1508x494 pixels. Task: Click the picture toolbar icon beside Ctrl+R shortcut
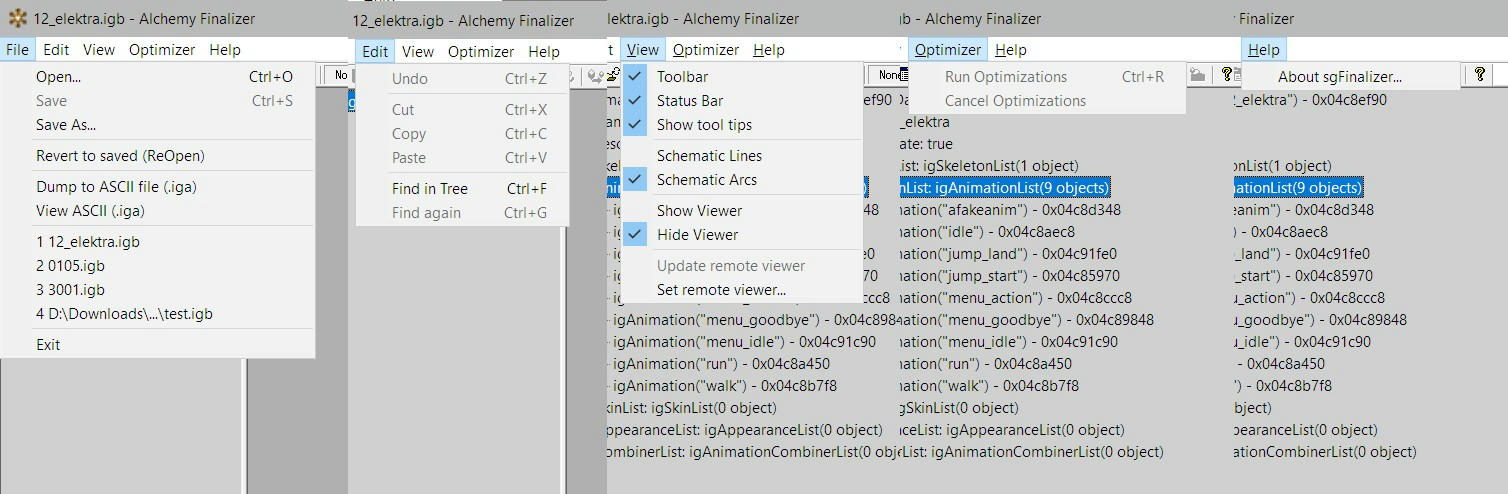click(1197, 75)
